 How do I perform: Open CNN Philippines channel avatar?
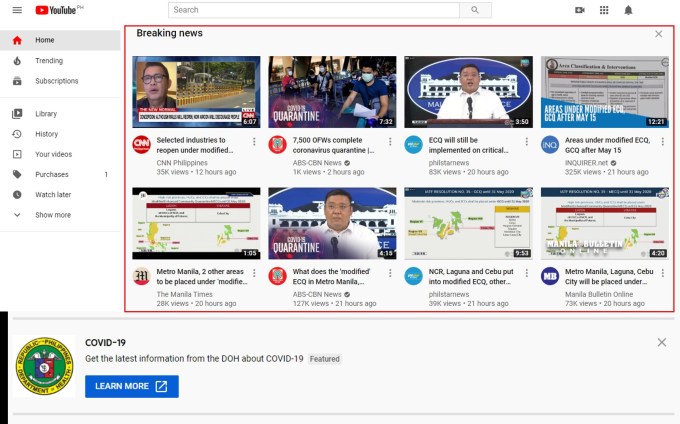(141, 145)
